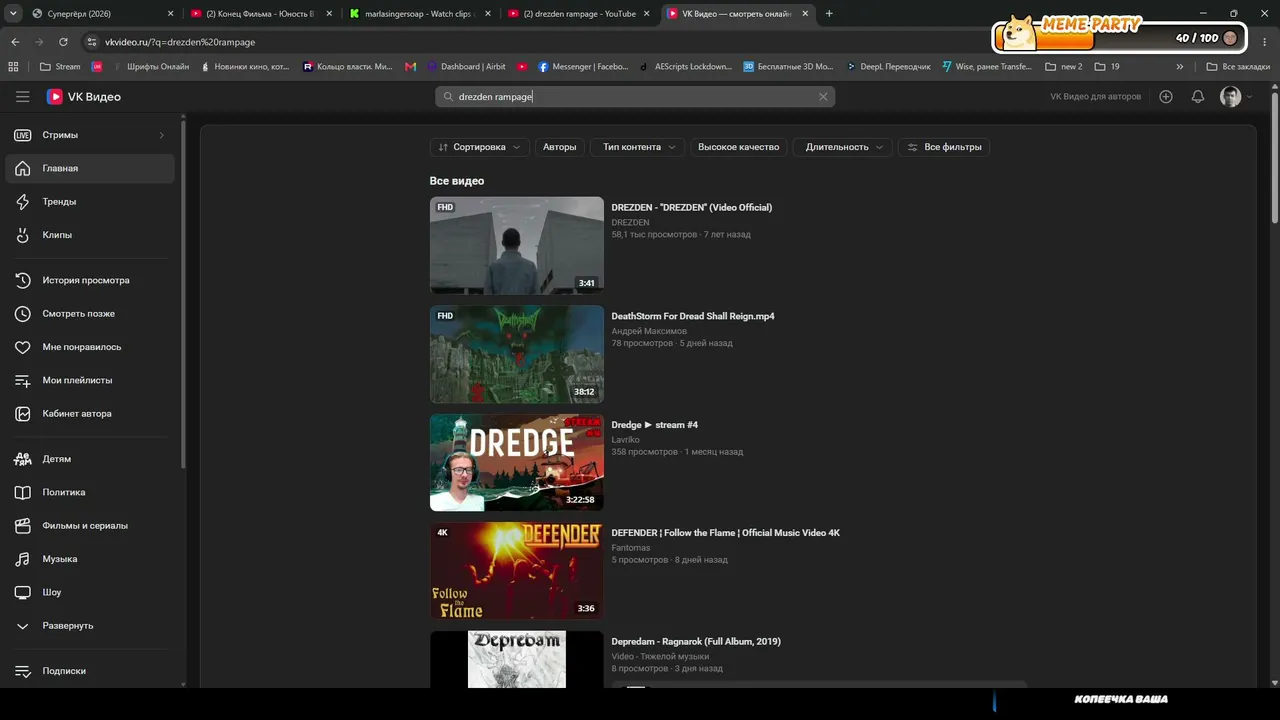
Task: Switch to the drezden rampage YouTube tab
Action: (x=578, y=14)
